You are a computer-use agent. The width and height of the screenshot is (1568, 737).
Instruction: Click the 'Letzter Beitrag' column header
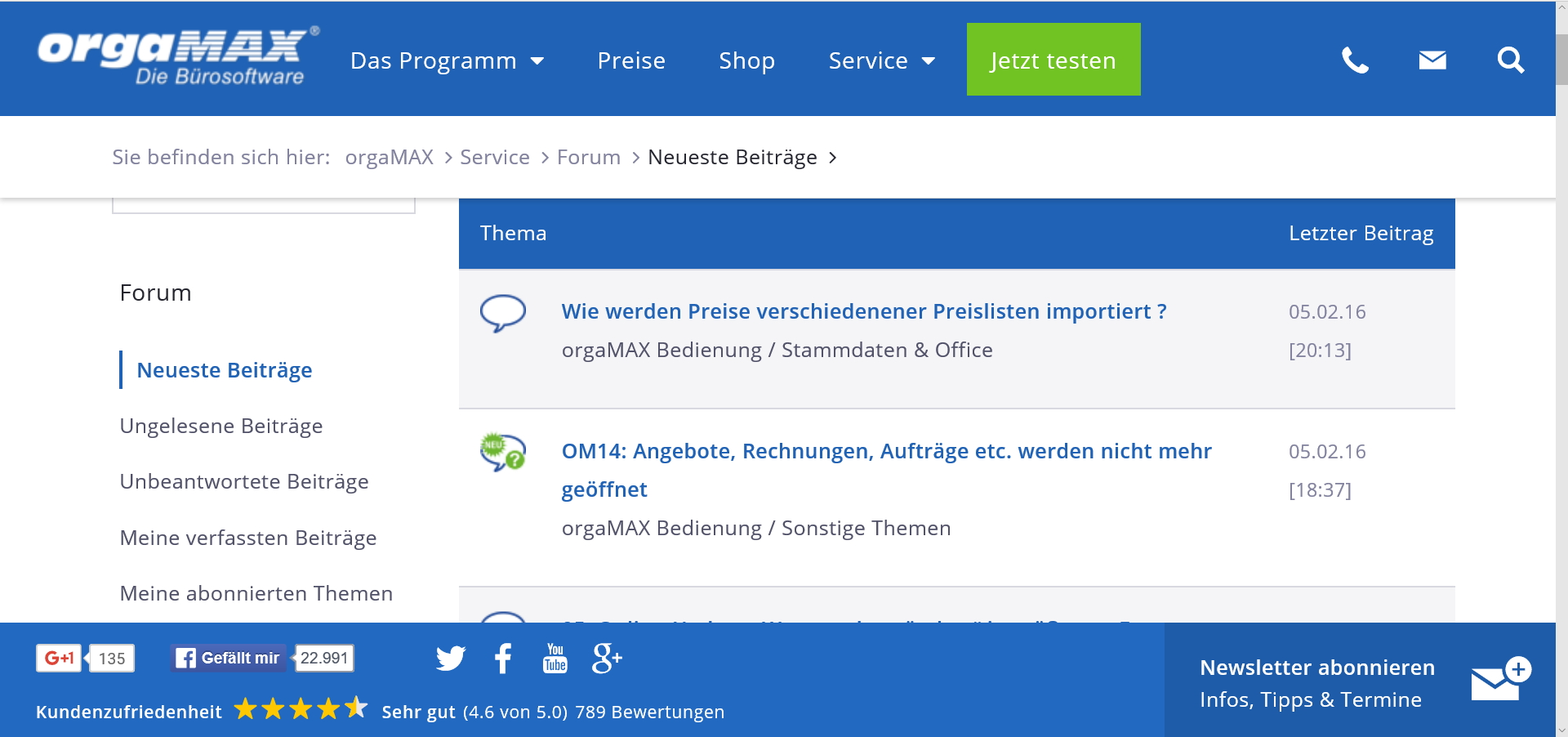click(1361, 233)
